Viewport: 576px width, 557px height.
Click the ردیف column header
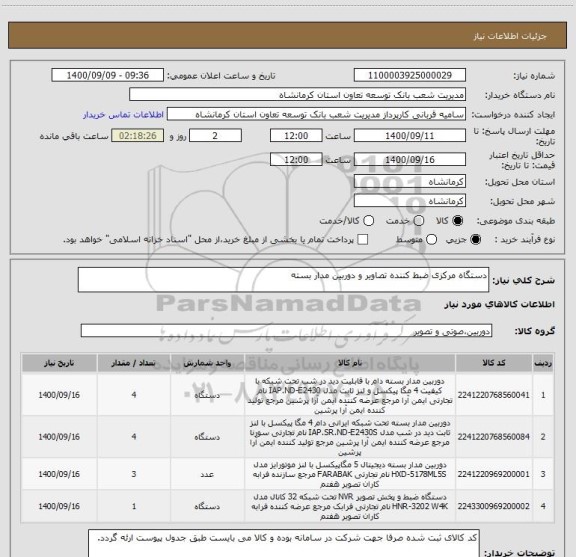pos(543,363)
